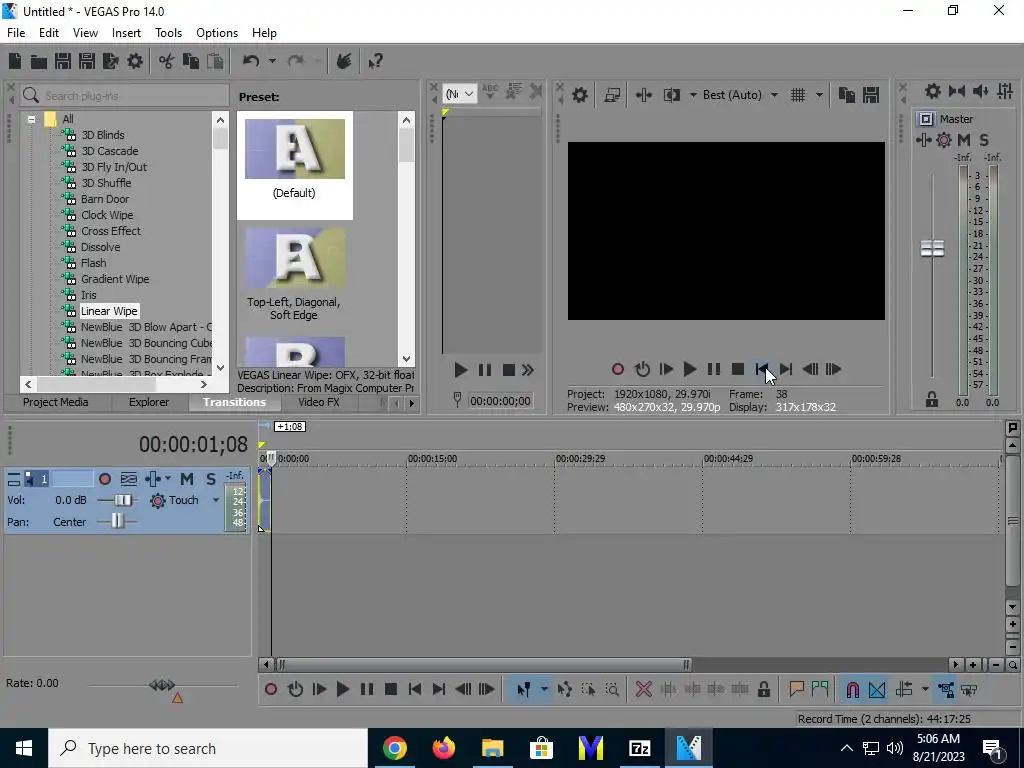Open the What's This help icon

click(375, 61)
